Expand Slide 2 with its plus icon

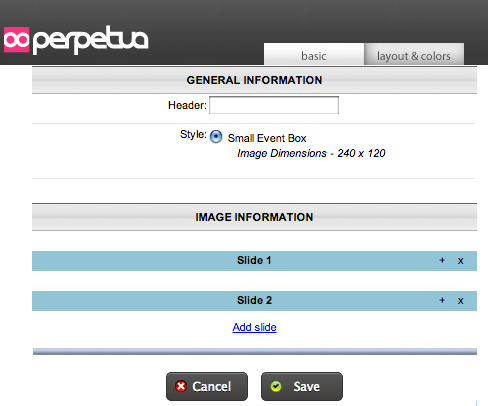(442, 300)
